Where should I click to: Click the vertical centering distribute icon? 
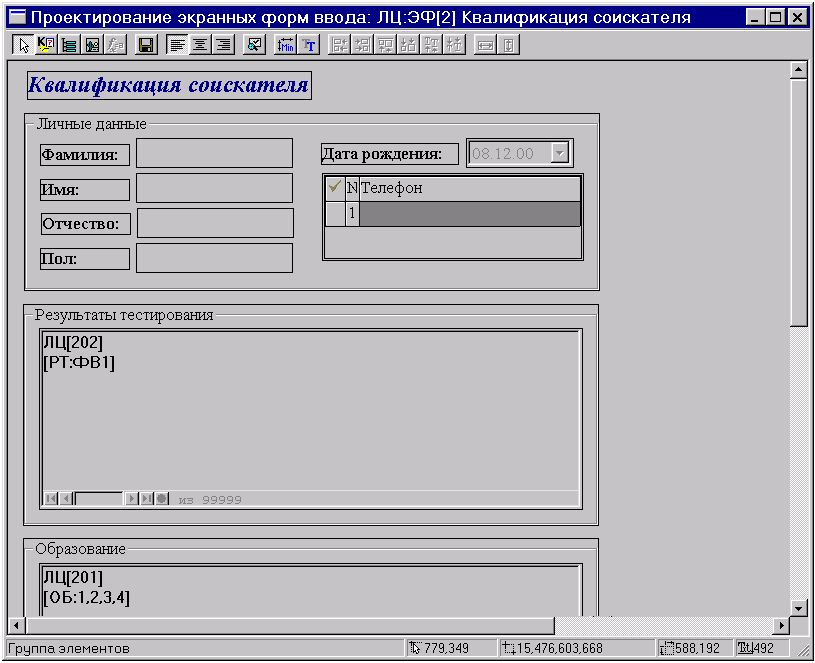pos(454,45)
